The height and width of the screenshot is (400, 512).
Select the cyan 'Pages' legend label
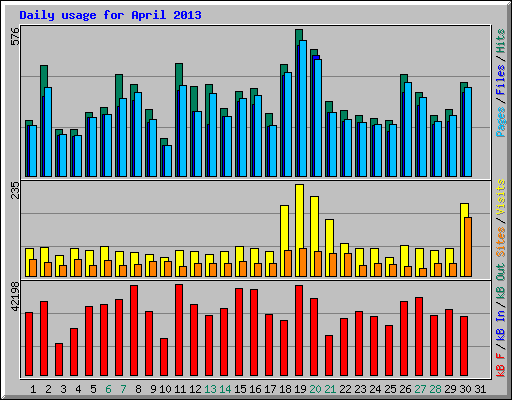501,122
